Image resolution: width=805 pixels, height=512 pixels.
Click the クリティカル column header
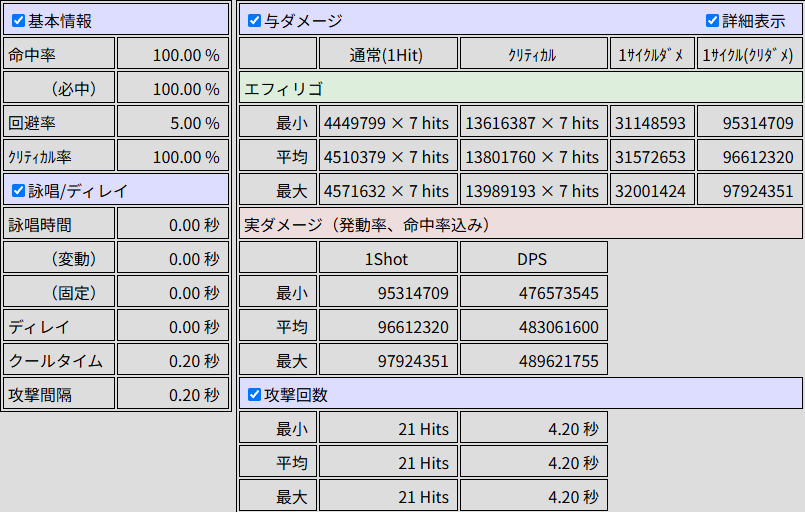pyautogui.click(x=533, y=54)
